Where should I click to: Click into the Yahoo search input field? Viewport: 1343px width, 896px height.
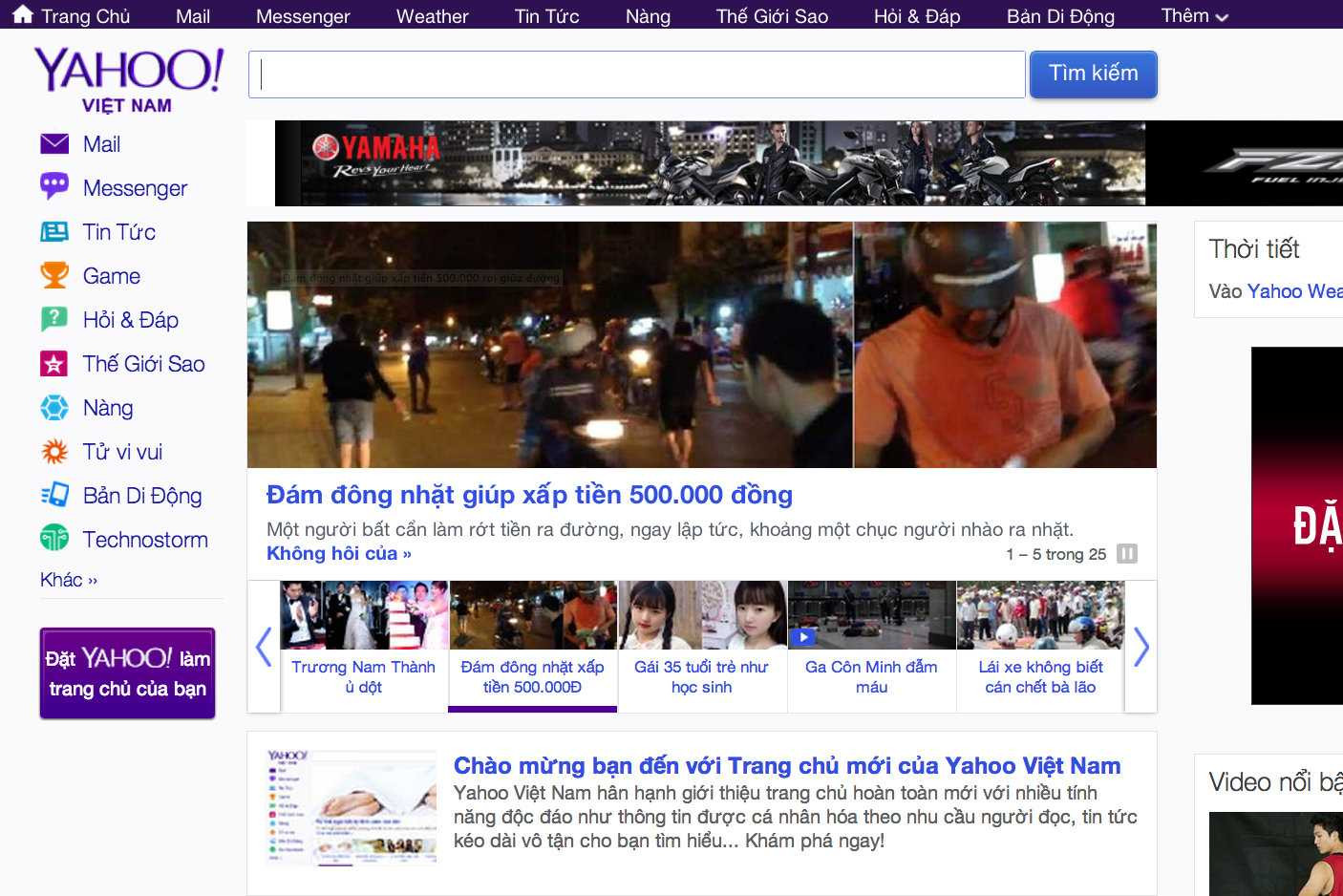pyautogui.click(x=636, y=75)
